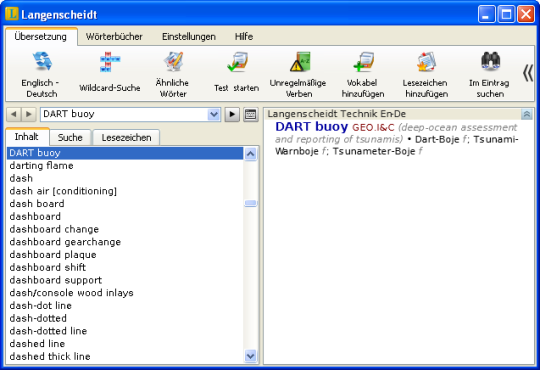Select 'dashboard gearchange' entry
540x370 pixels.
click(125, 242)
